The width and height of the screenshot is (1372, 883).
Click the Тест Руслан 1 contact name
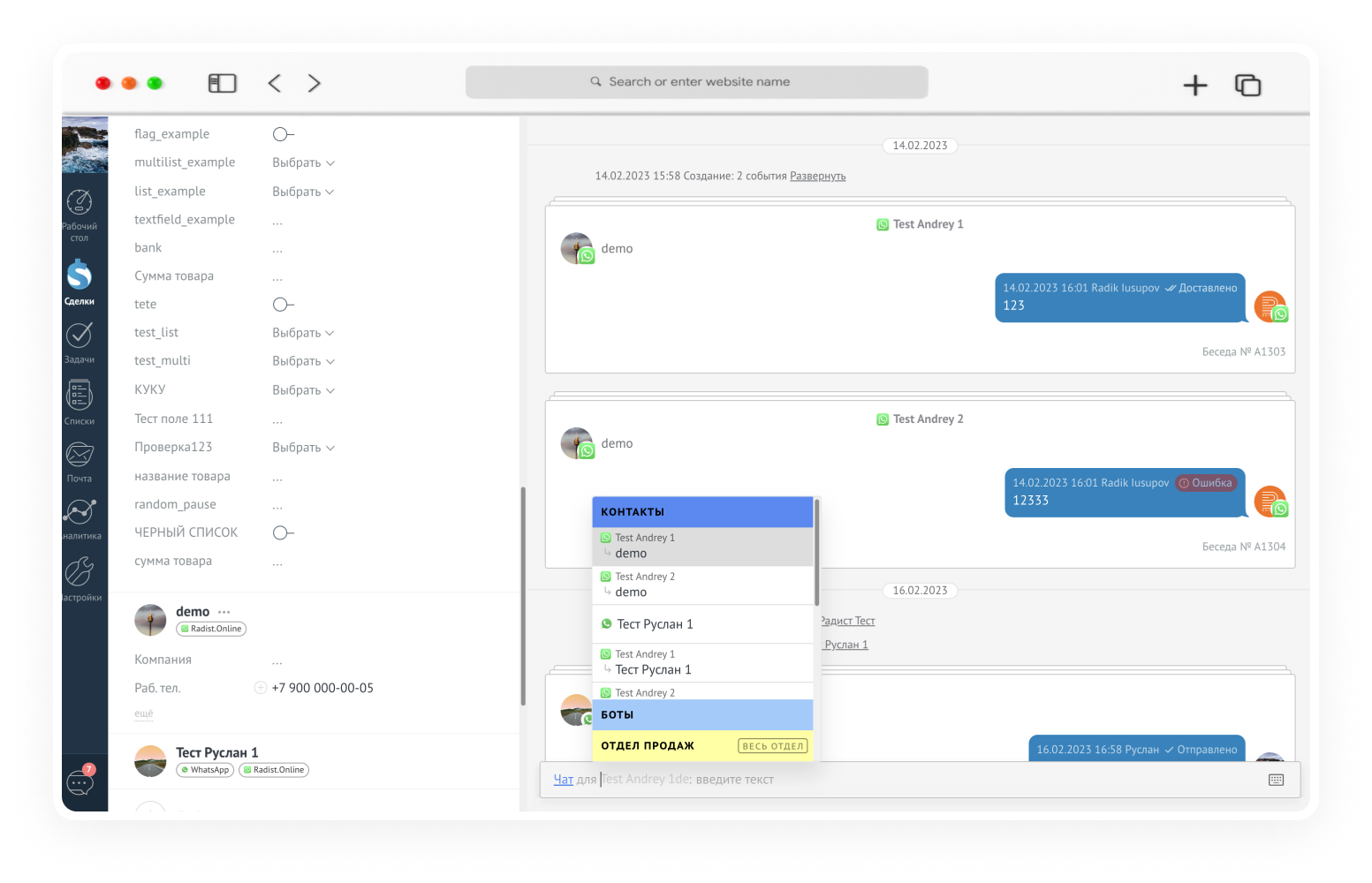(x=217, y=753)
